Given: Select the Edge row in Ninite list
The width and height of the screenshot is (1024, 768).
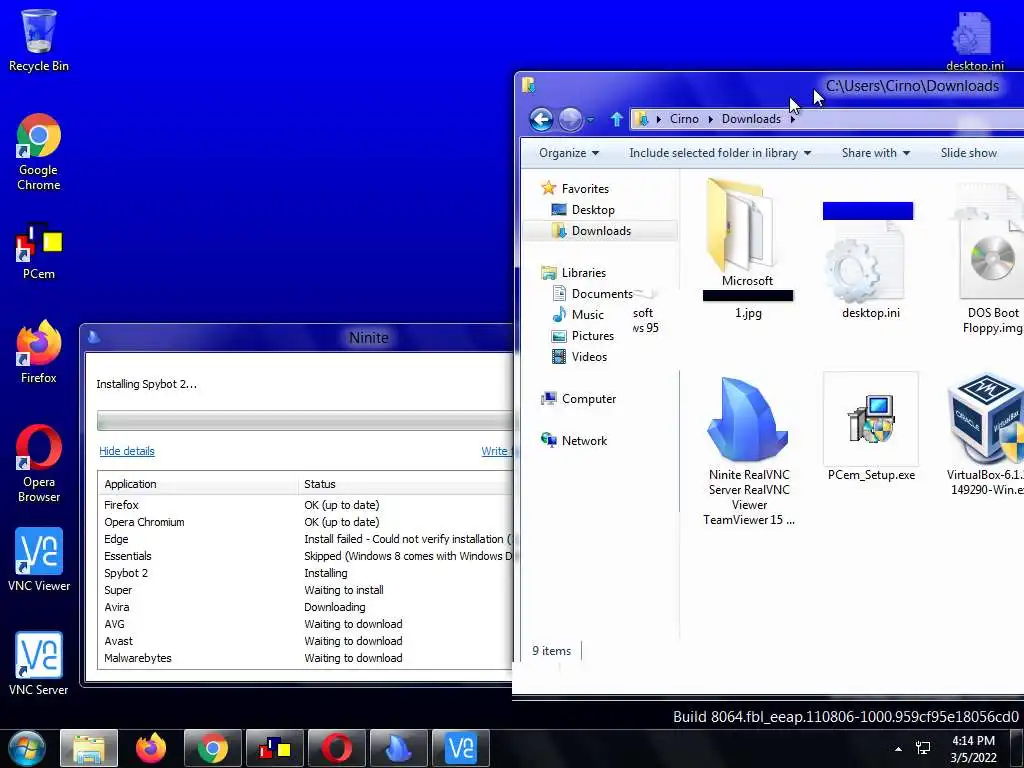Looking at the screenshot, I should tap(305, 539).
